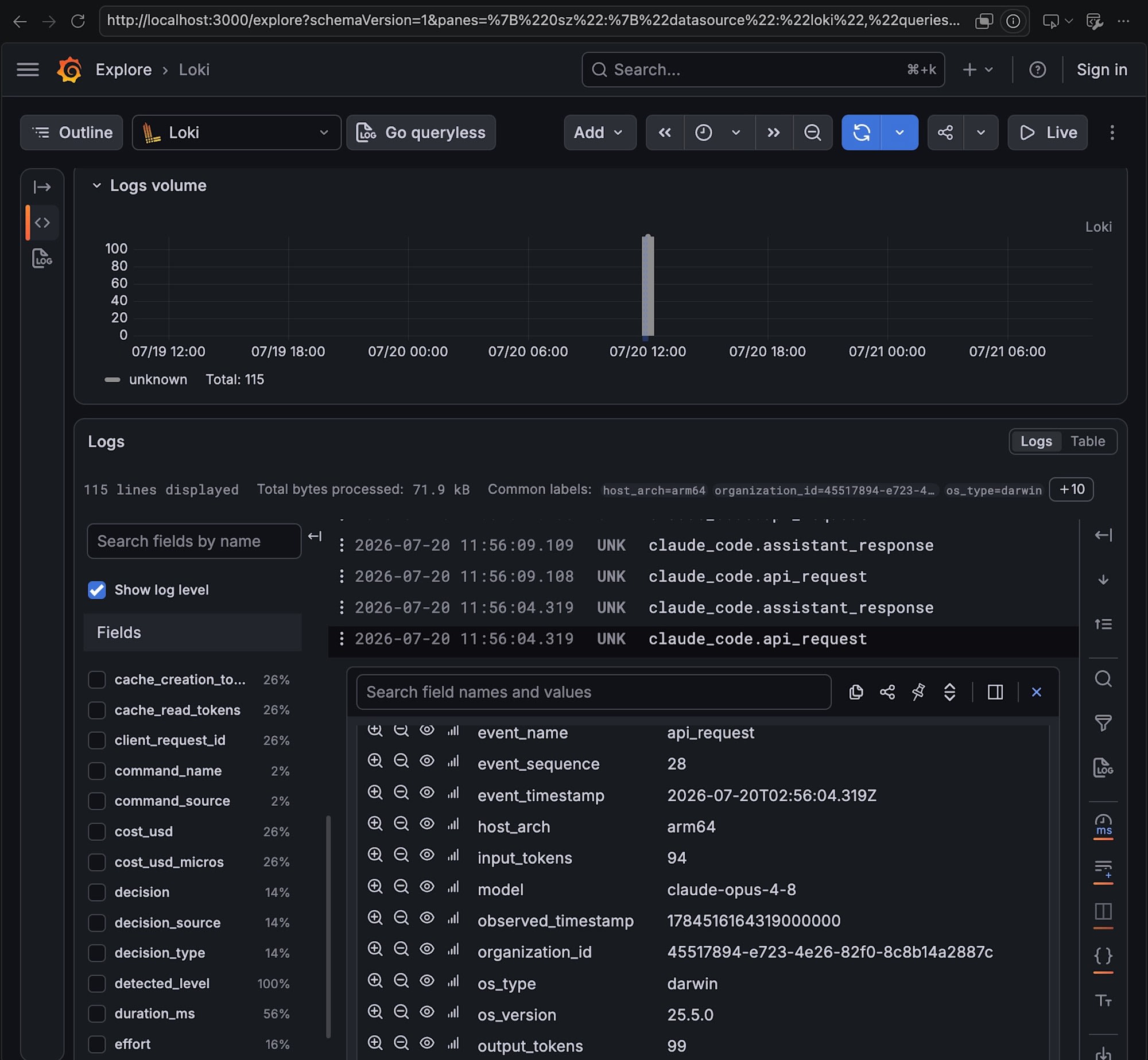Viewport: 1148px width, 1060px height.
Task: Click Go queryless button
Action: (x=421, y=133)
